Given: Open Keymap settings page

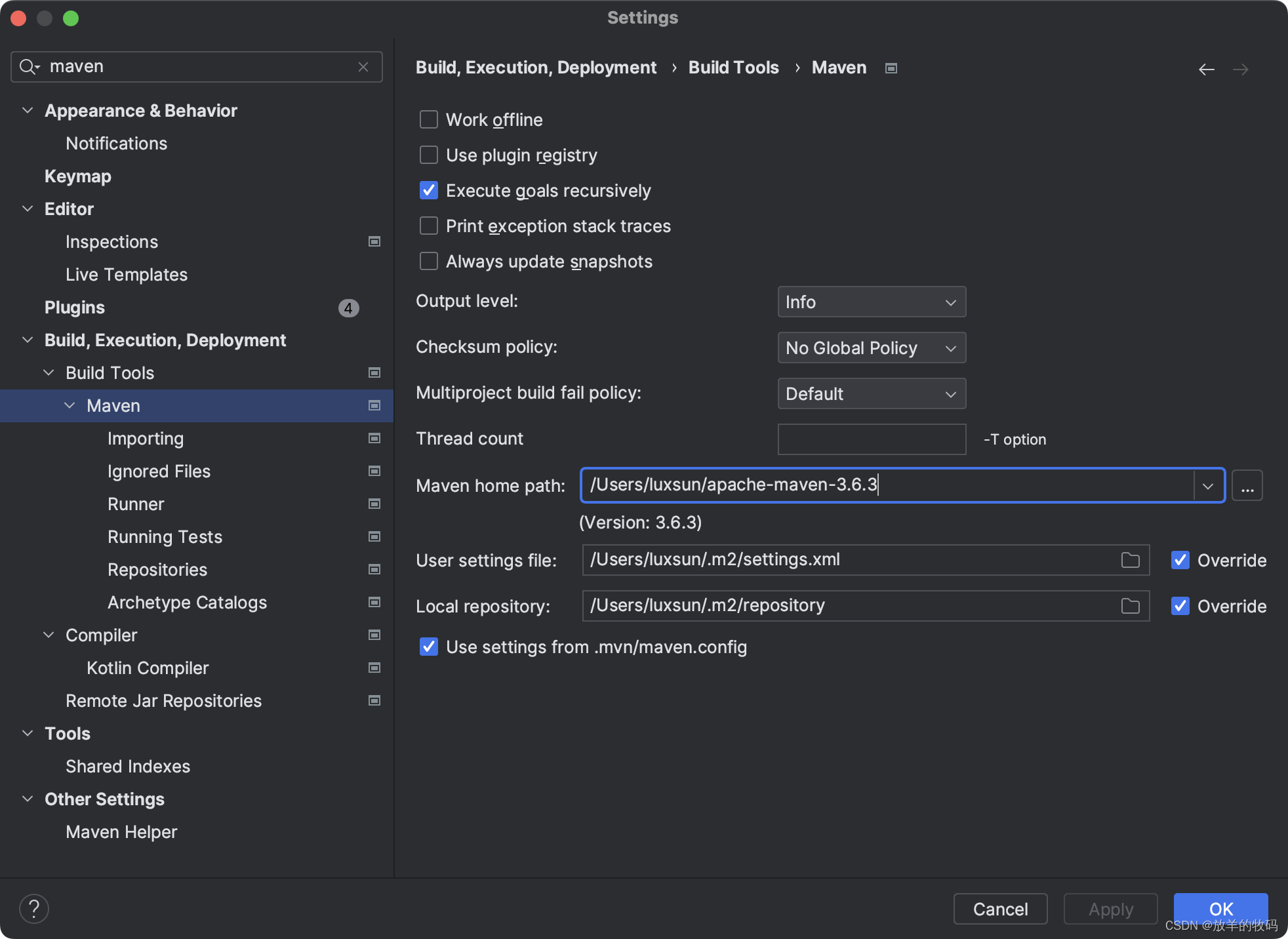Looking at the screenshot, I should [x=78, y=176].
